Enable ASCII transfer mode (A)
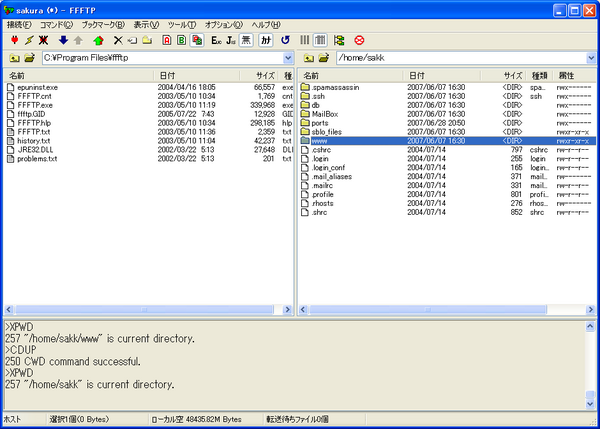This screenshot has width=600, height=429. coord(166,40)
